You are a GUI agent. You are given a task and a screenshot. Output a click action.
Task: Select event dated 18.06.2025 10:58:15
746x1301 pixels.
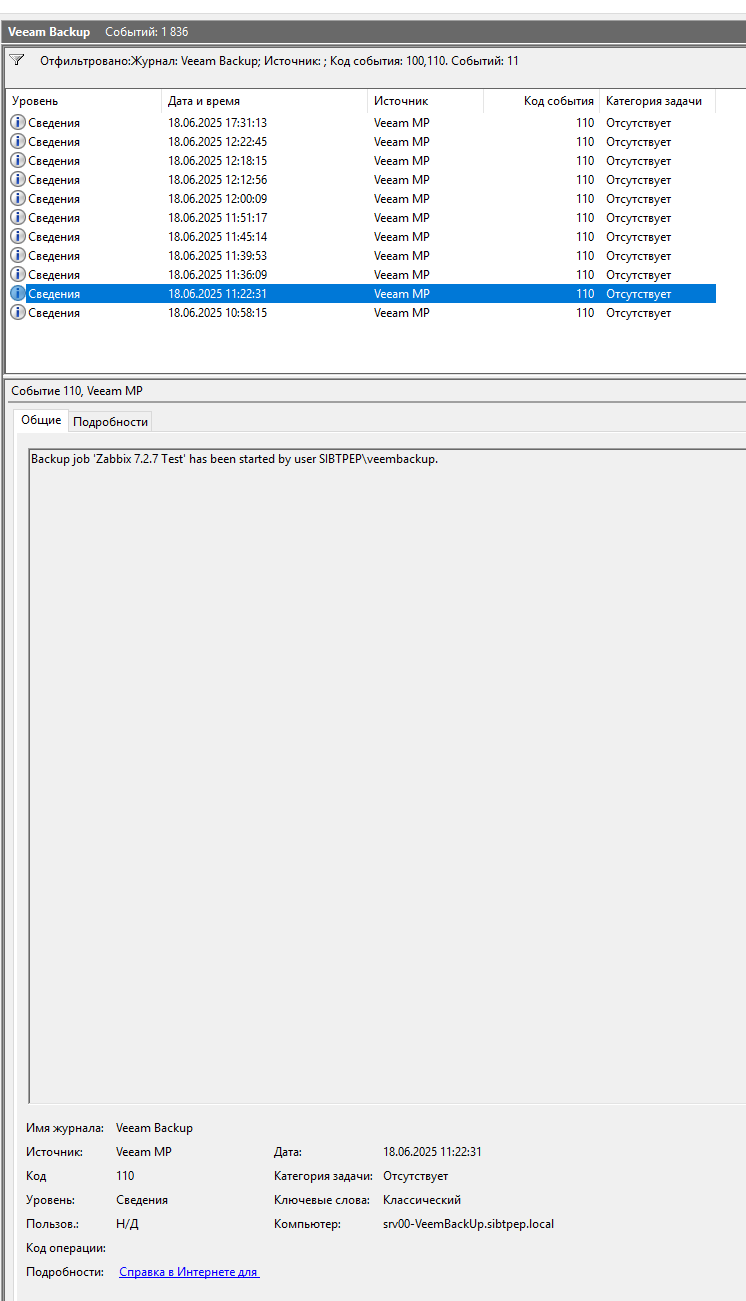pos(362,312)
